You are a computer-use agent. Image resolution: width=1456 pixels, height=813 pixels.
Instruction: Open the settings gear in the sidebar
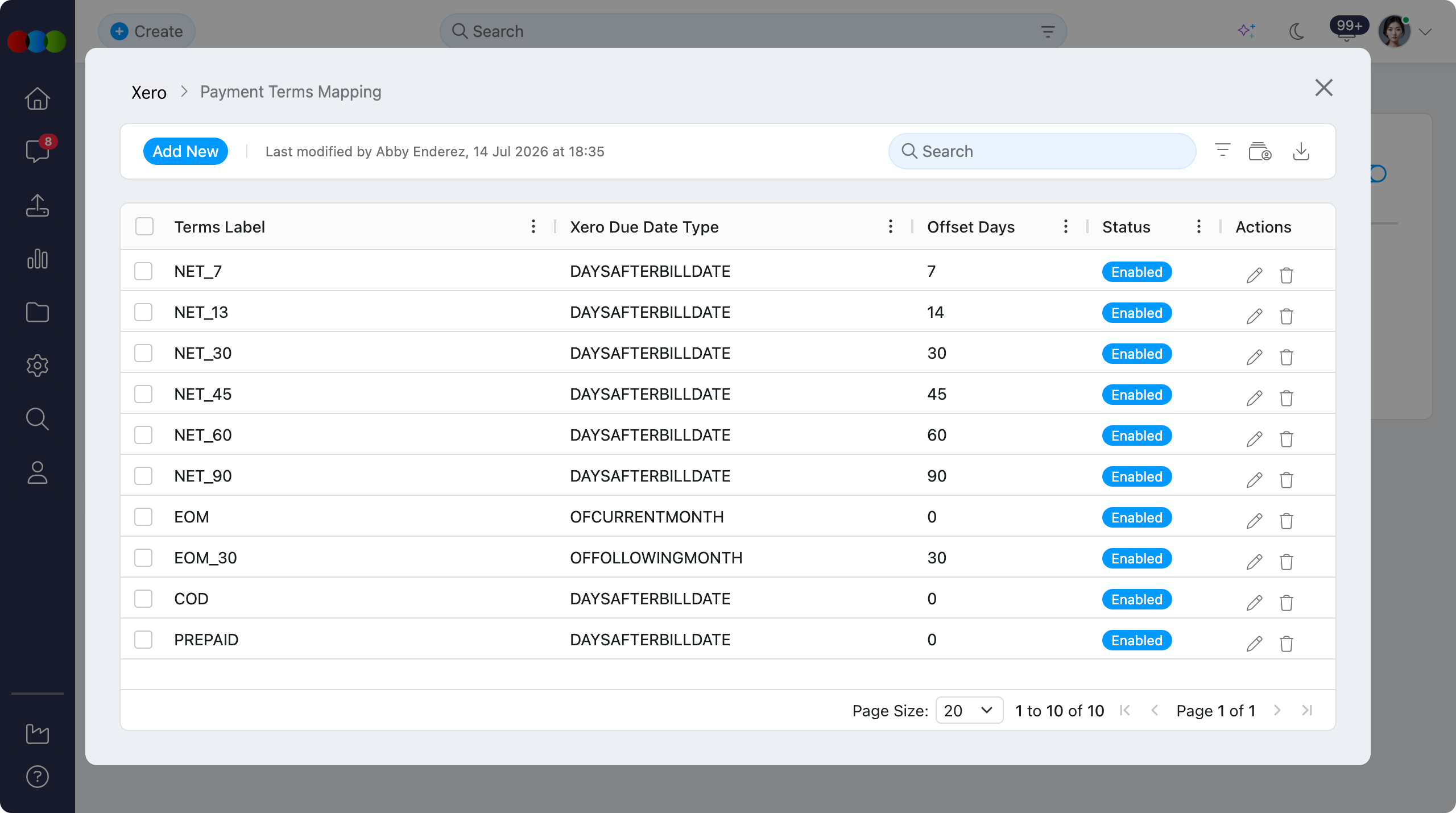pyautogui.click(x=38, y=366)
